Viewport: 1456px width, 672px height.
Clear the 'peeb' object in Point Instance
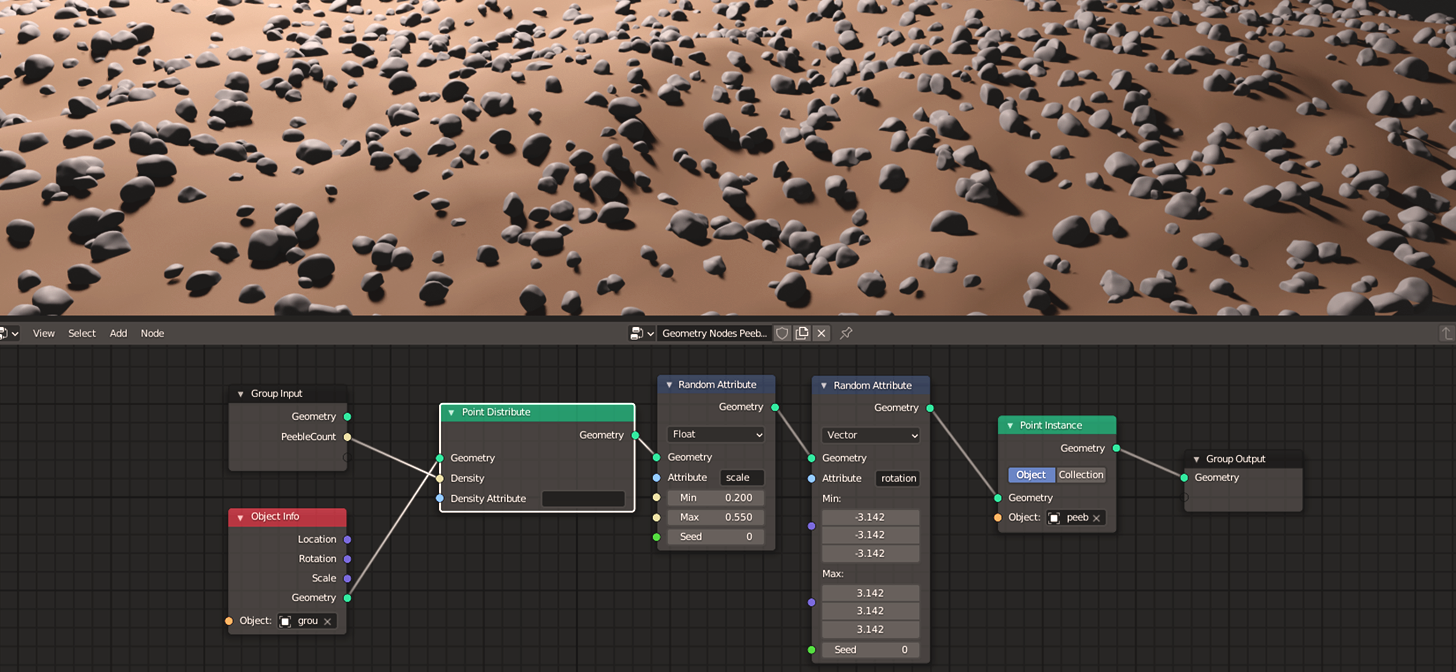[1096, 518]
